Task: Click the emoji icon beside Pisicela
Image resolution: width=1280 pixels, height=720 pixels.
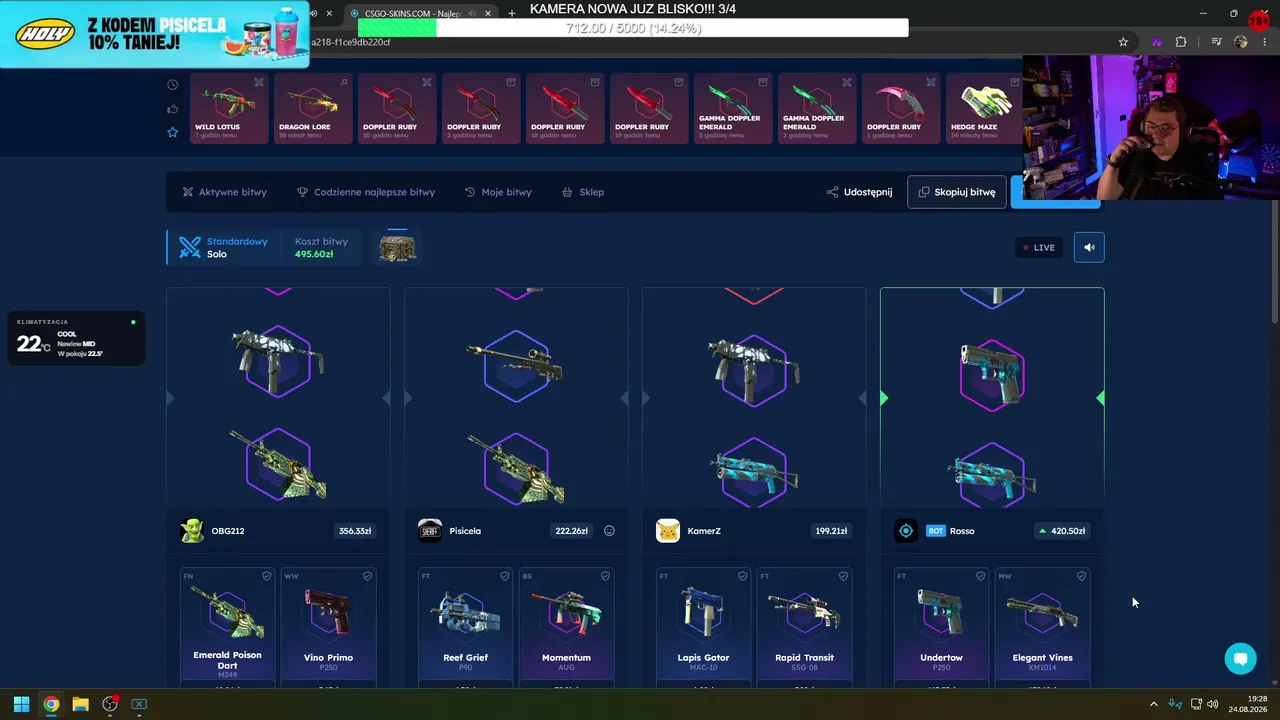Action: (x=609, y=531)
